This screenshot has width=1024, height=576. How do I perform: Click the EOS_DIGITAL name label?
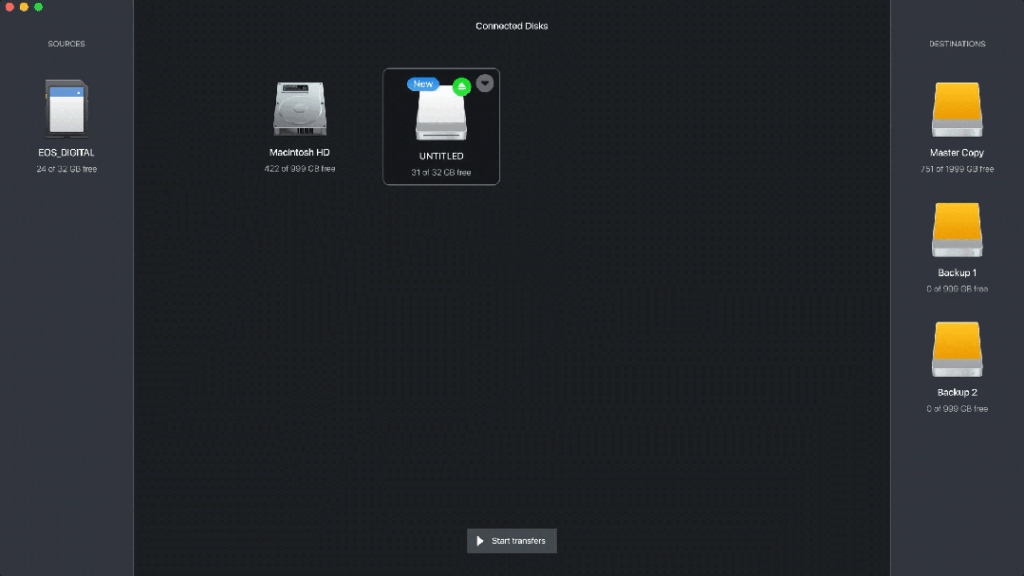click(x=66, y=153)
